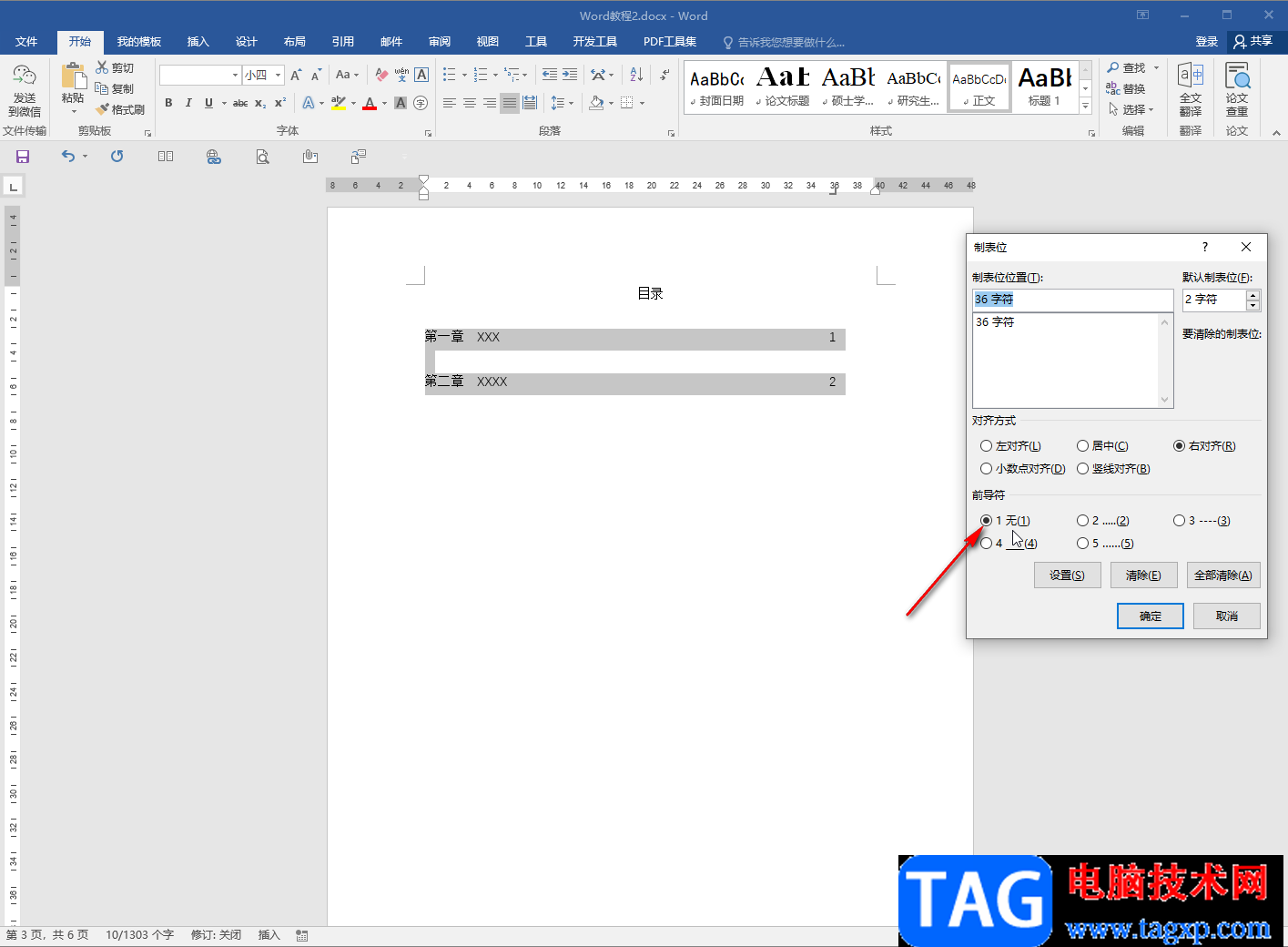Viewport: 1288px width, 947px height.
Task: Apply subscript formatting
Action: (260, 103)
